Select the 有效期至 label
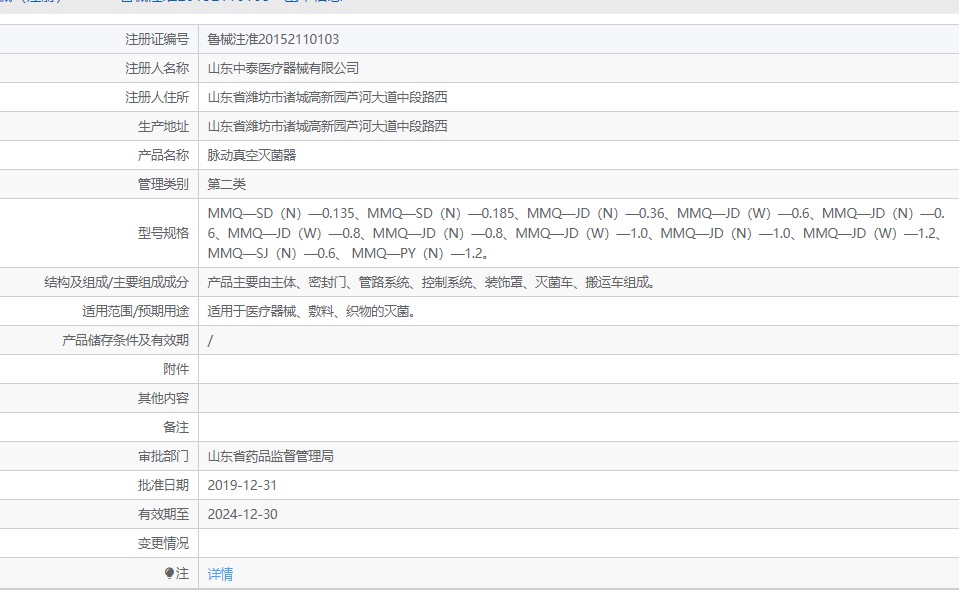 point(163,514)
